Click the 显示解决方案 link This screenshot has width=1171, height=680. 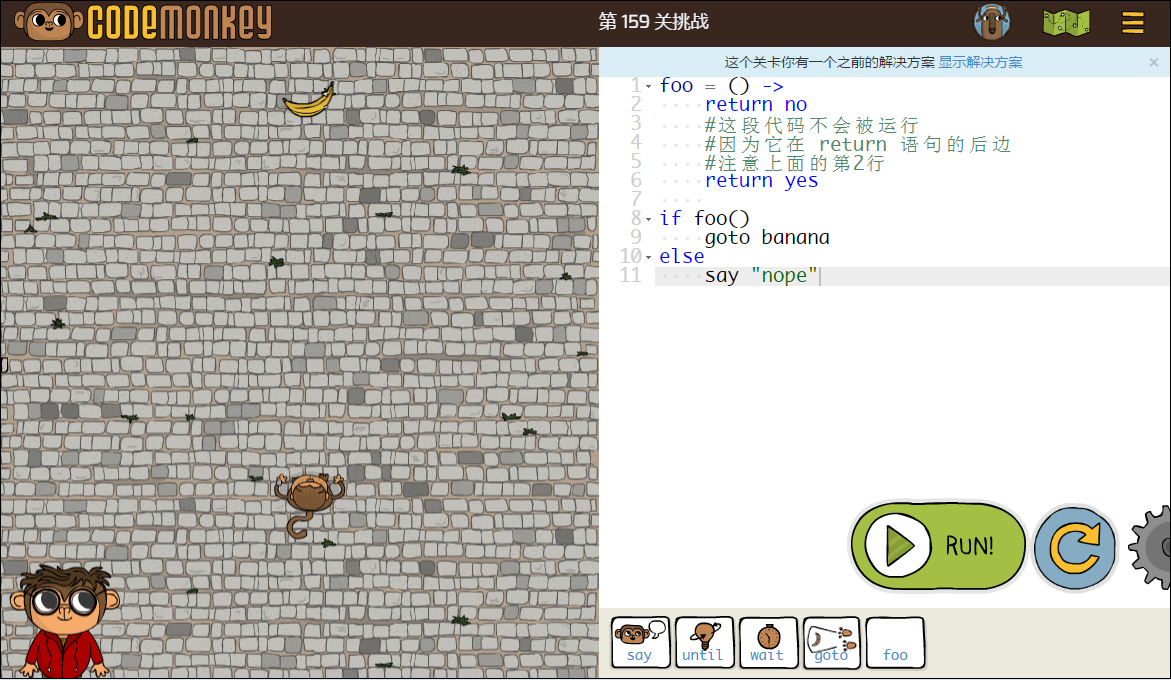tap(980, 62)
